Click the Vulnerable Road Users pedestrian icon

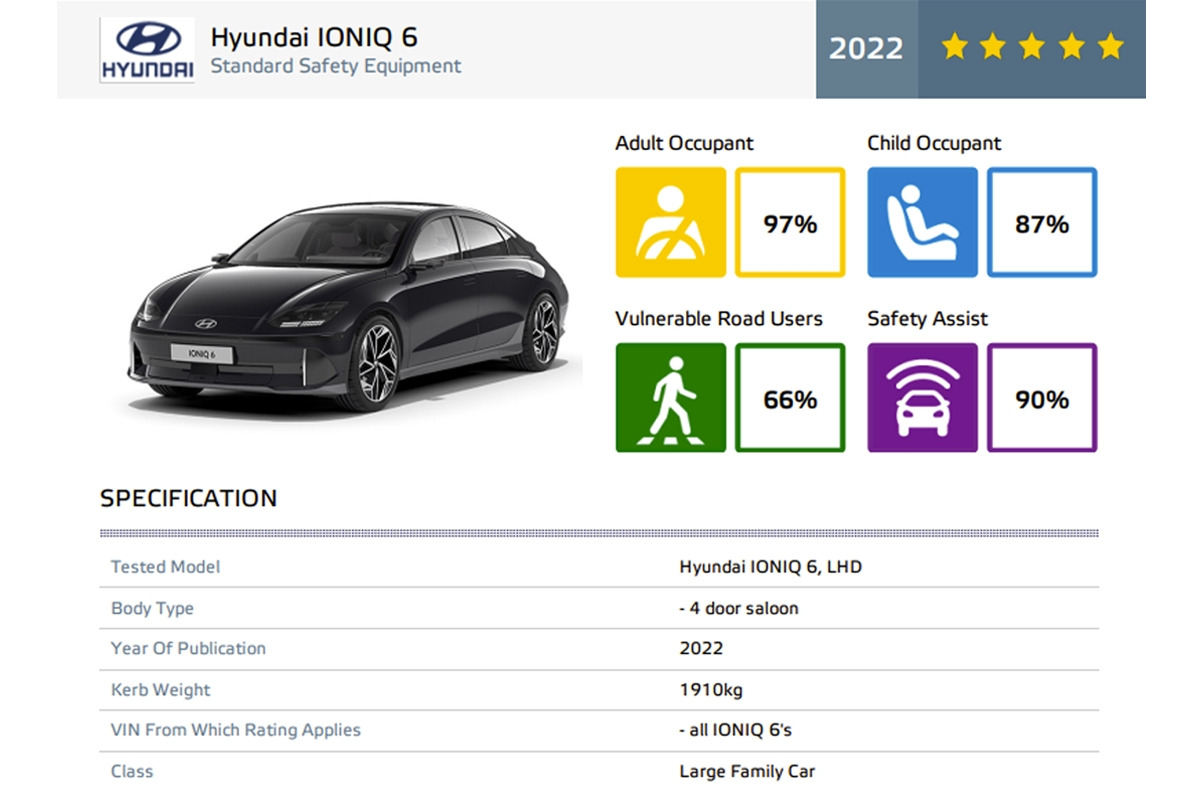click(671, 398)
